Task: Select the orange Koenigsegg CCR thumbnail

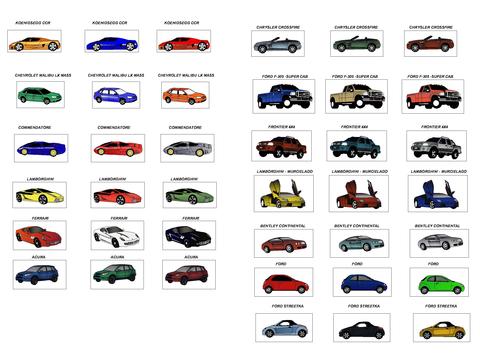Action: tap(34, 41)
